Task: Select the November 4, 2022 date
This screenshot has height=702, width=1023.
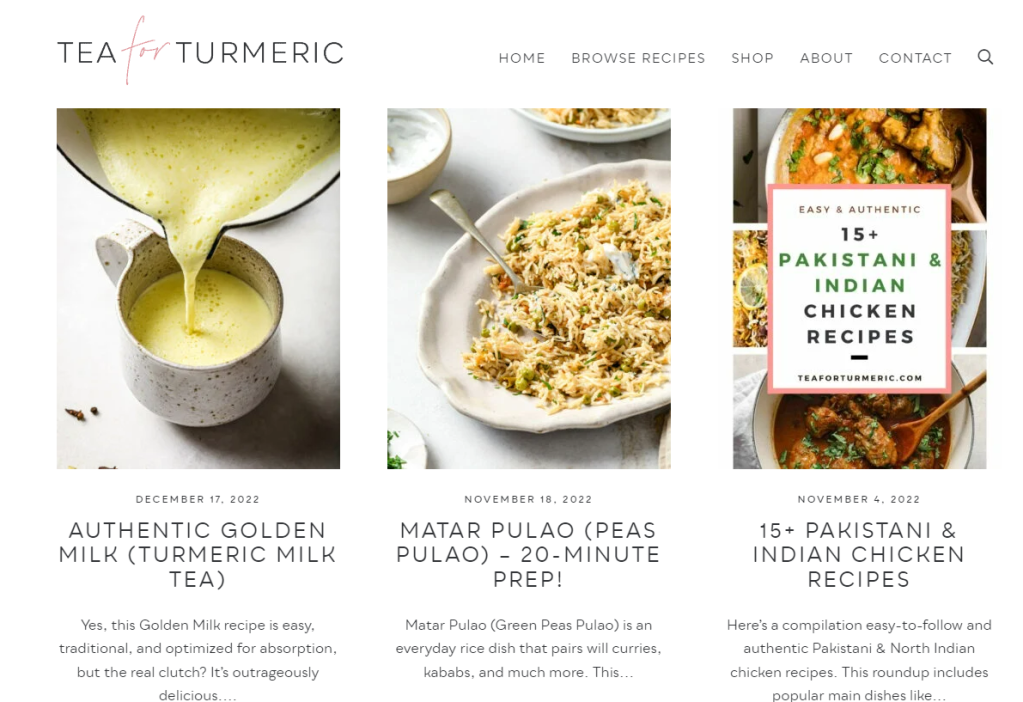Action: [859, 499]
